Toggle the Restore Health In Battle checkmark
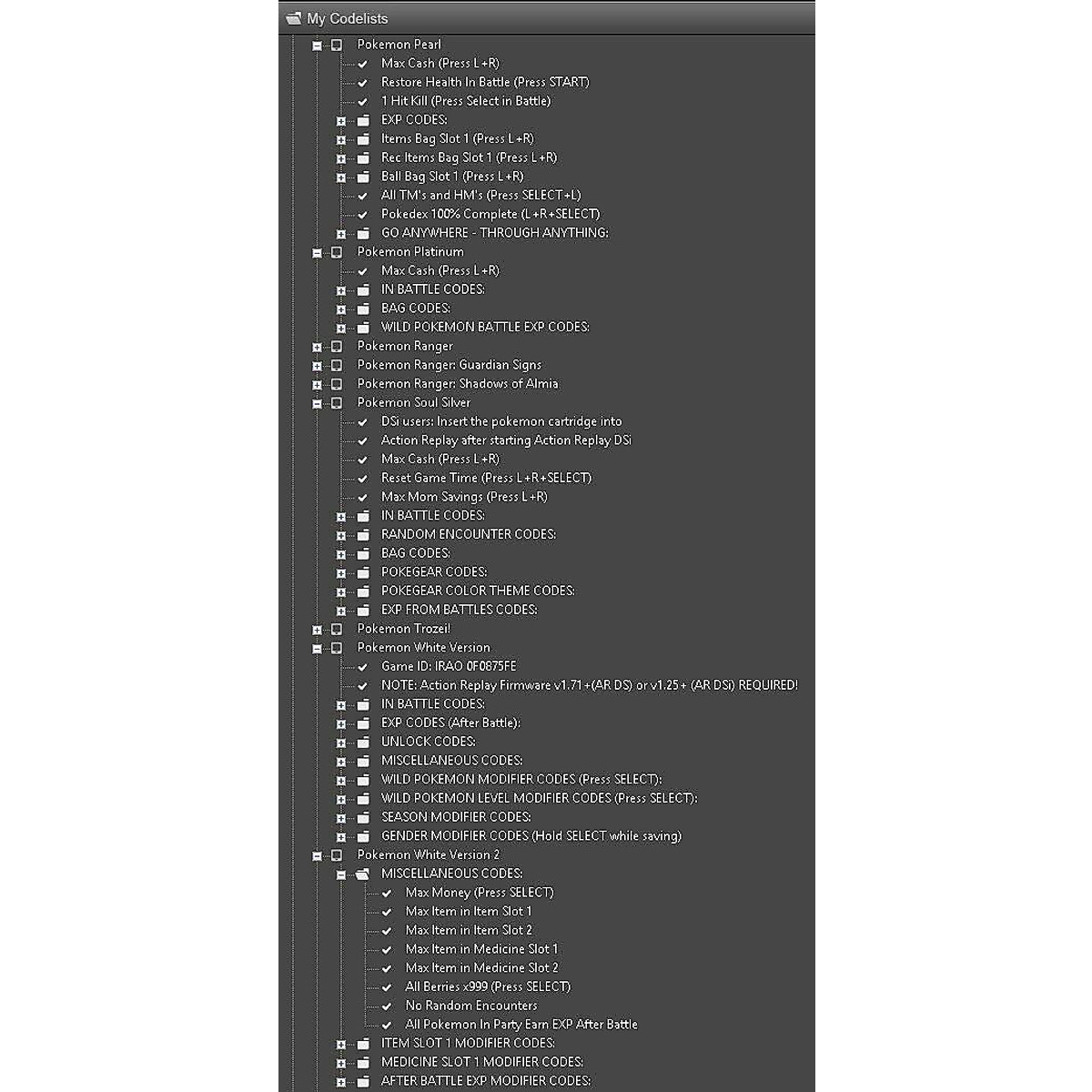Screen dimensions: 1092x1092 coord(363,83)
